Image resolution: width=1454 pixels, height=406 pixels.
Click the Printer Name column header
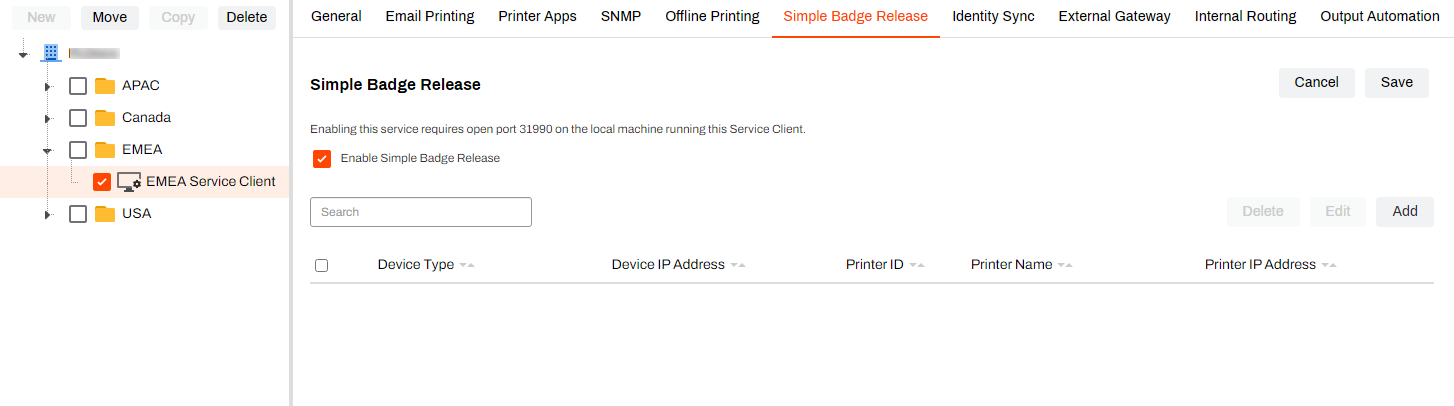click(1011, 265)
